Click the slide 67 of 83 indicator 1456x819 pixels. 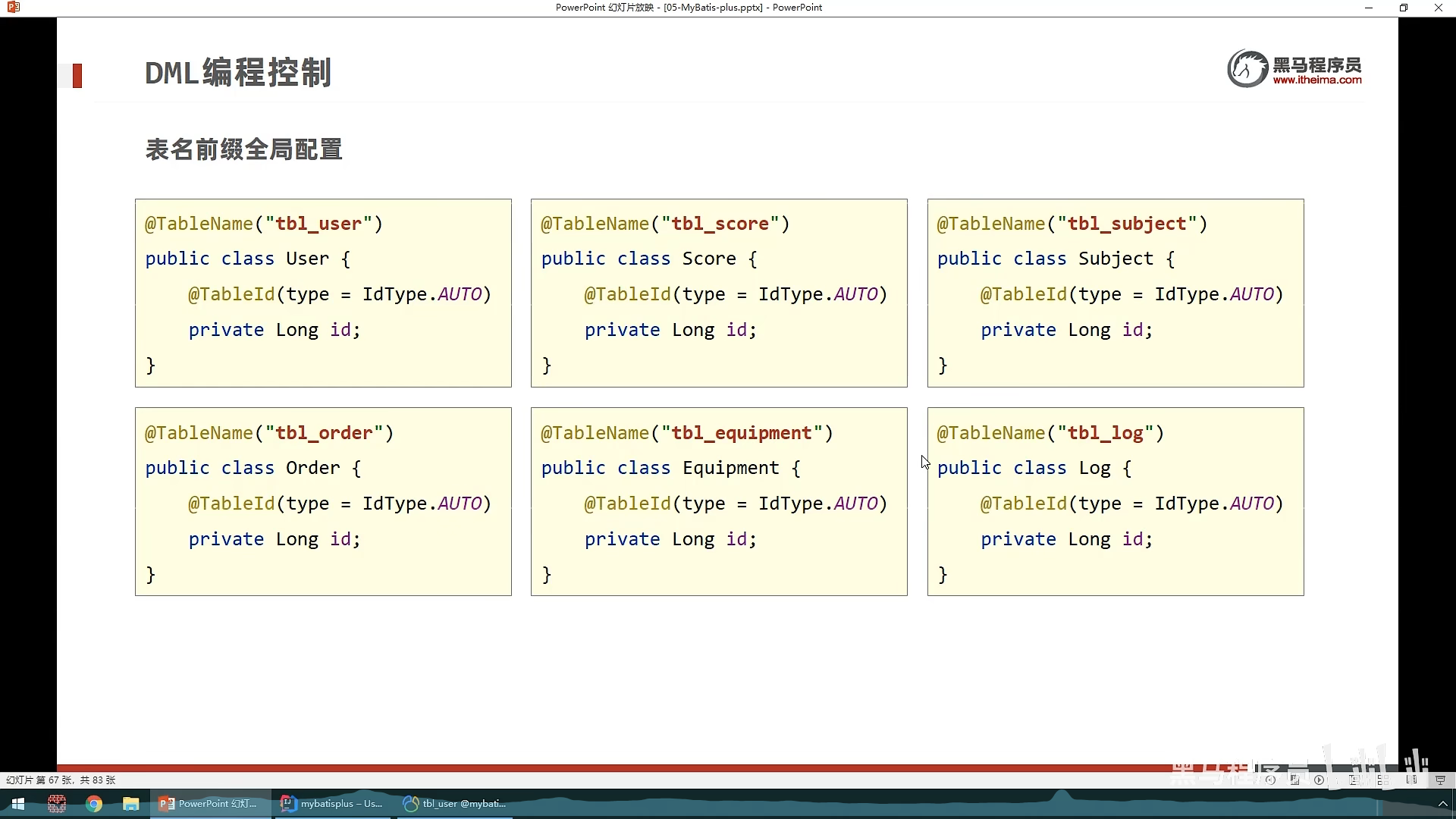61,780
